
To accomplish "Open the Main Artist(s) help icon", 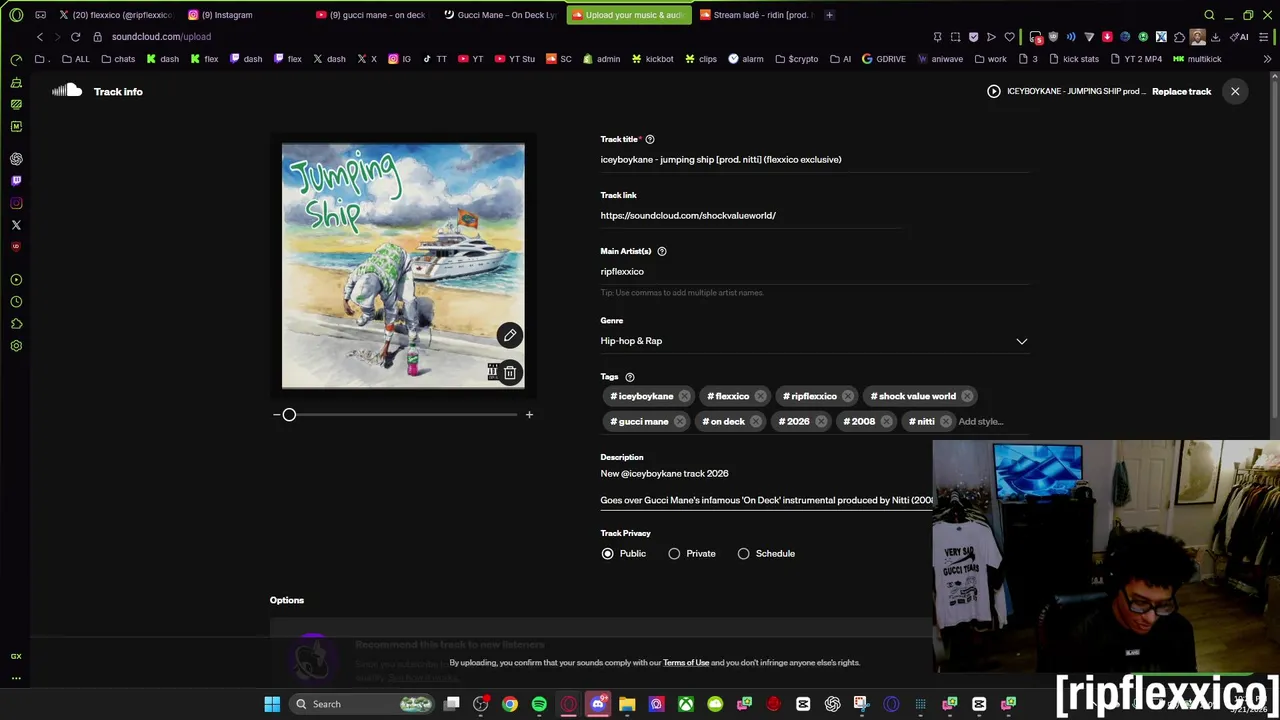I will pos(662,251).
